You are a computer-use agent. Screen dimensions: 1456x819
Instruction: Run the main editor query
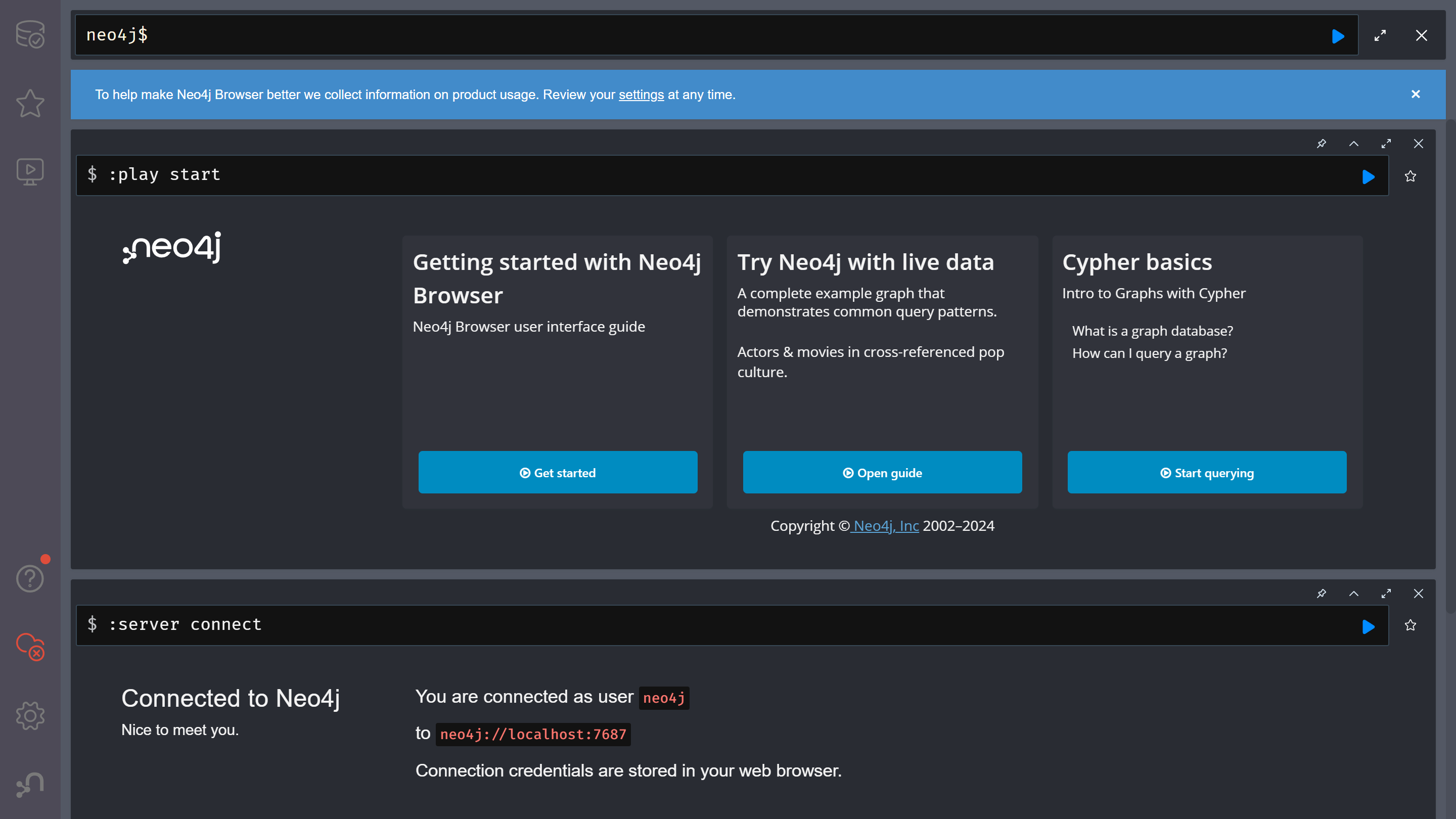pyautogui.click(x=1338, y=36)
